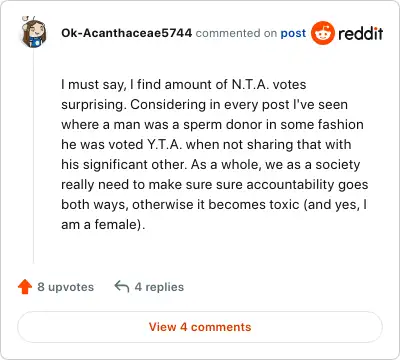400x360 pixels.
Task: Collapse thread using the vertical thread line
Action: pos(33,156)
